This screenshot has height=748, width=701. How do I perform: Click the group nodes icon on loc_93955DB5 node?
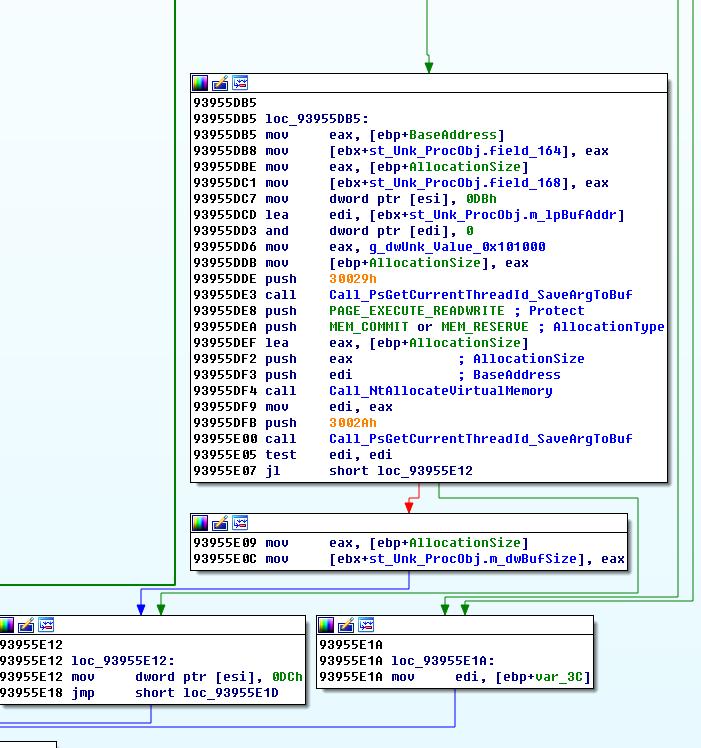tap(240, 84)
